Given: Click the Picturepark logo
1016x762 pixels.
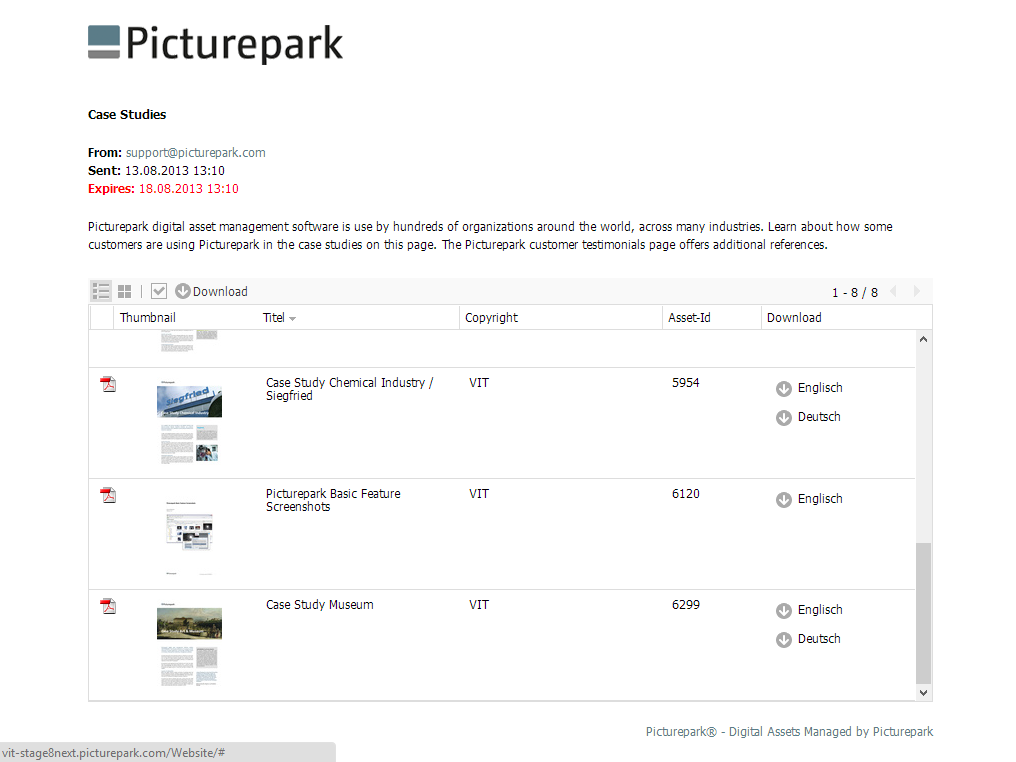Looking at the screenshot, I should pyautogui.click(x=215, y=43).
